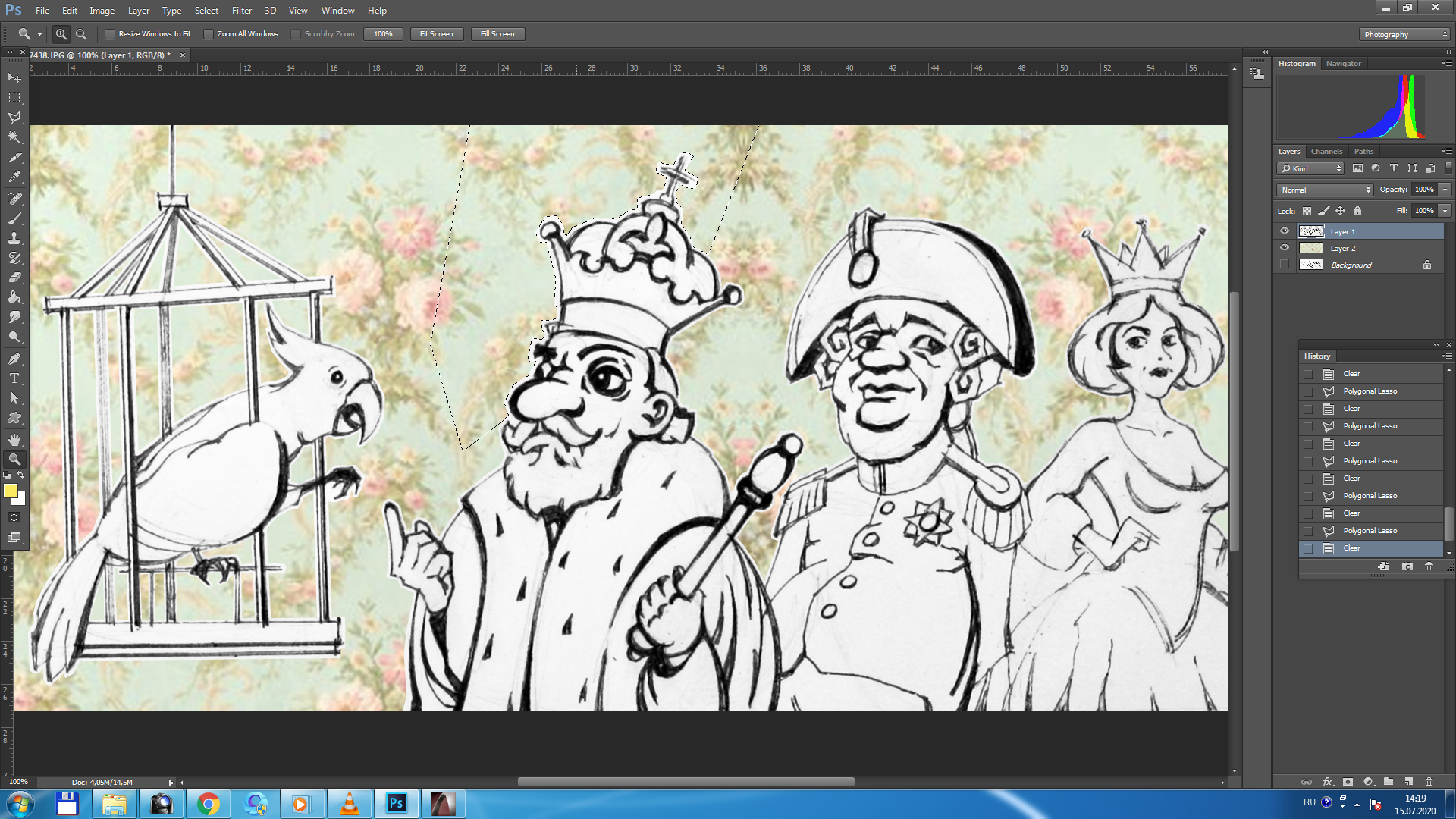Screen dimensions: 1456x819
Task: Select the Paint Bucket tool
Action: click(14, 297)
